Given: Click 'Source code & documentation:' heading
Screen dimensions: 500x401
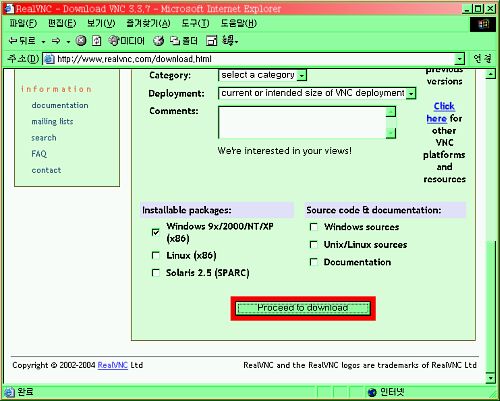Looking at the screenshot, I should 374,210.
